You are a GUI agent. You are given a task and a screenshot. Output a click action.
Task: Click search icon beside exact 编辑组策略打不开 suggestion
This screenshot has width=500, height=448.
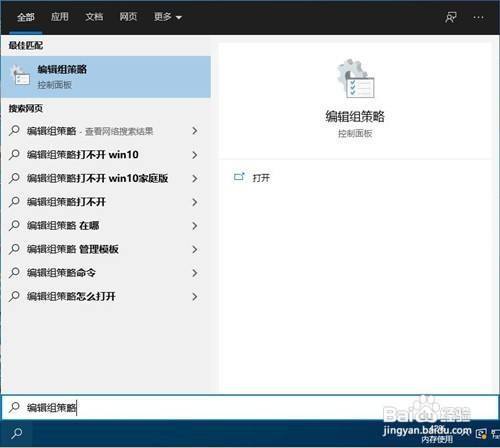coord(14,201)
